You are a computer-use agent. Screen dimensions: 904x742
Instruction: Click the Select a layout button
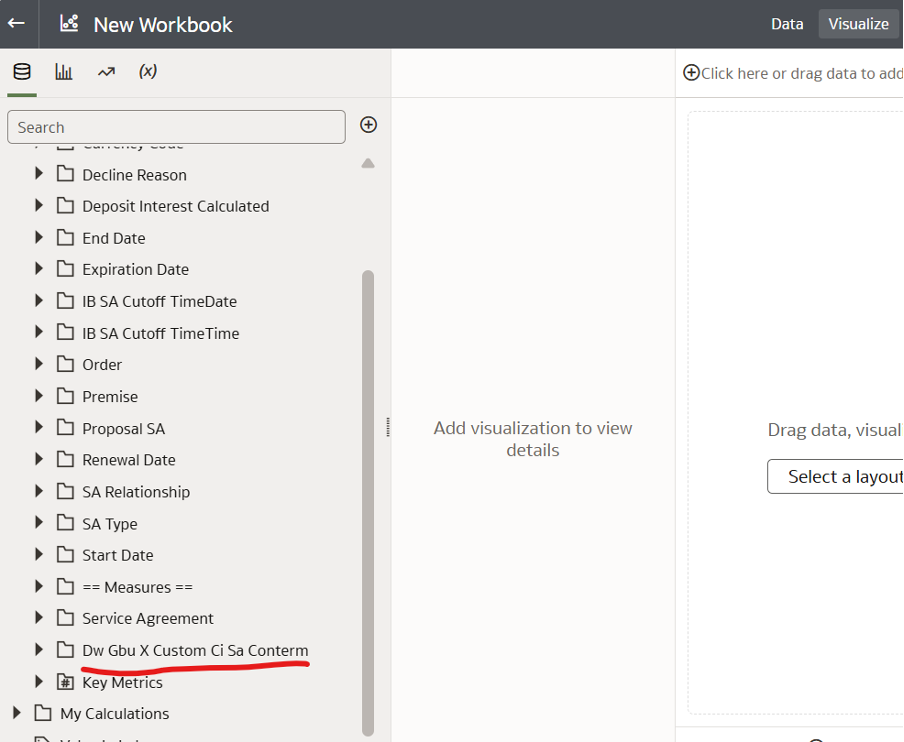tap(835, 477)
